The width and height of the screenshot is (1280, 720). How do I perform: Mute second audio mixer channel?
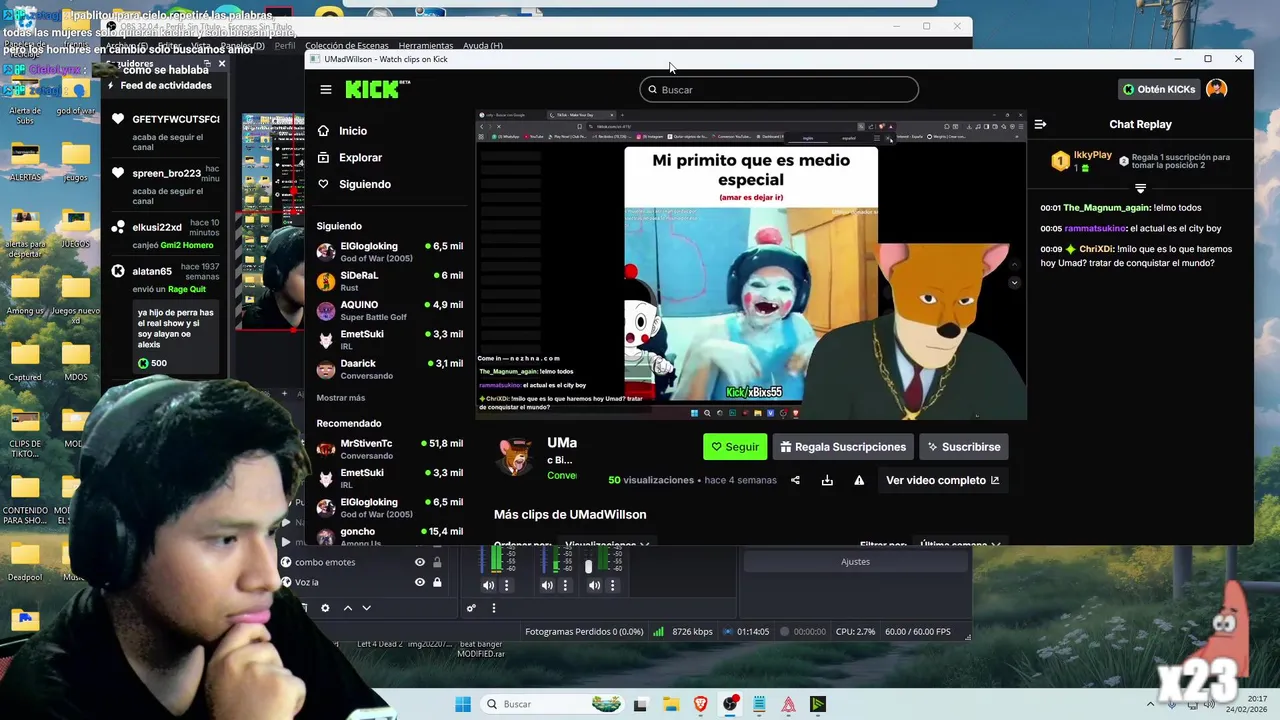(546, 586)
